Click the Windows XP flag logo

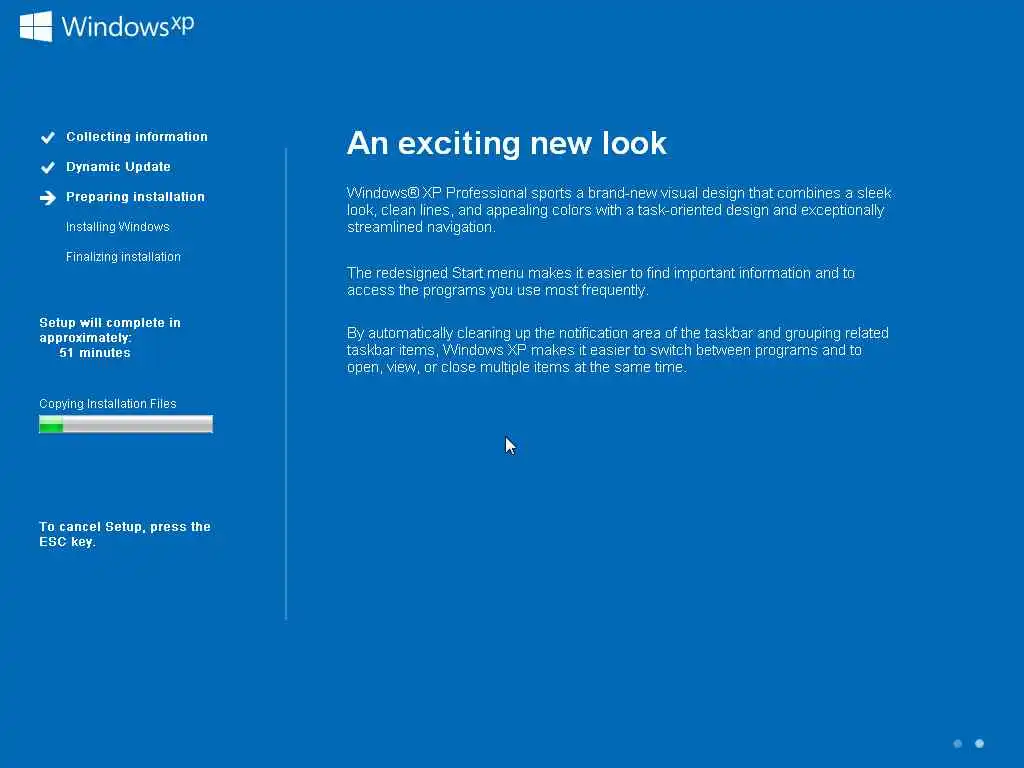(36, 26)
